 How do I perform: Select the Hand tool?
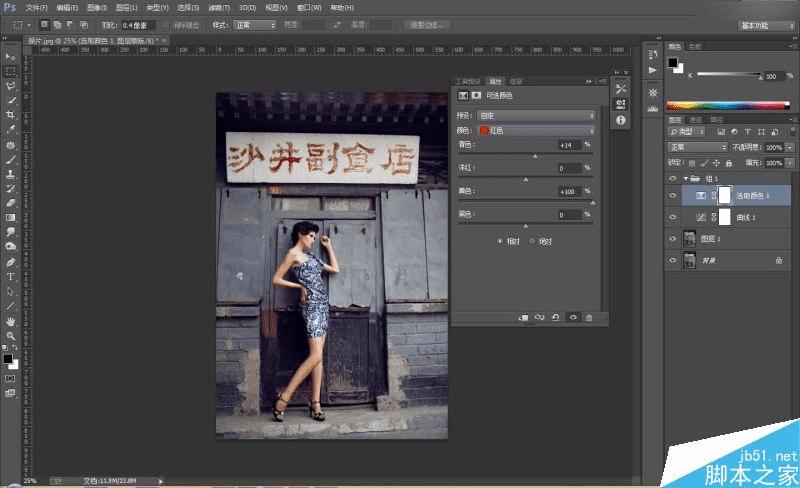click(x=11, y=320)
